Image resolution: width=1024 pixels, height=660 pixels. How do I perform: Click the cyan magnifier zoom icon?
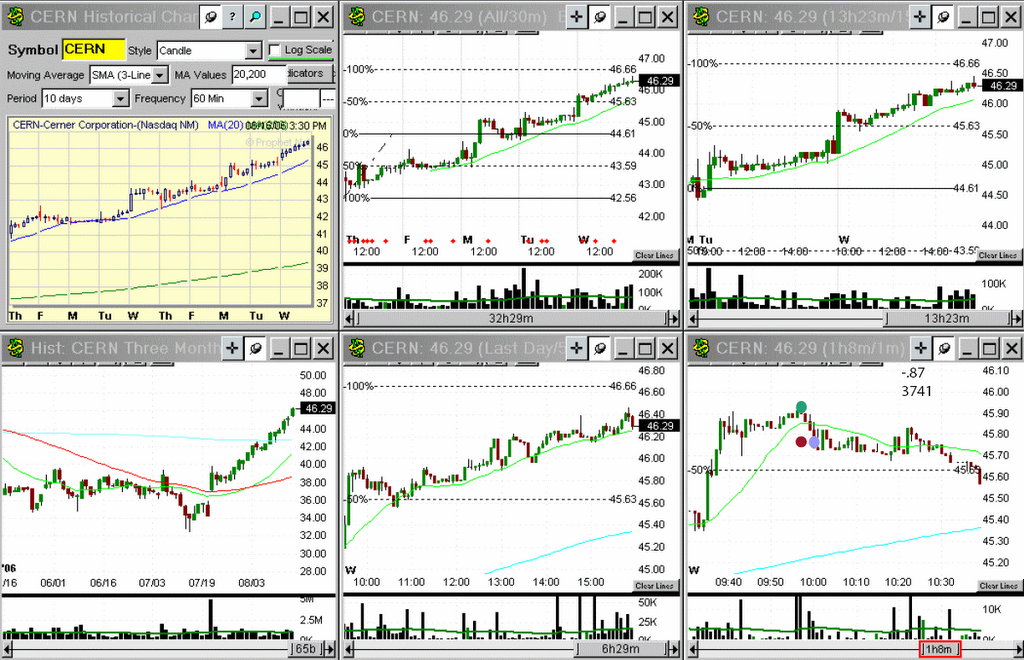[x=255, y=17]
